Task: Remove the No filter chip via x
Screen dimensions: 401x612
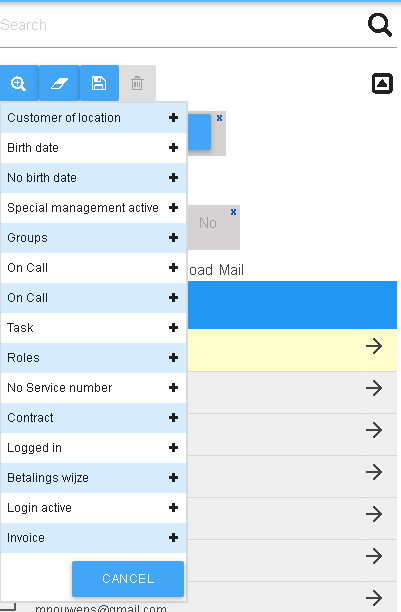Action: click(233, 212)
